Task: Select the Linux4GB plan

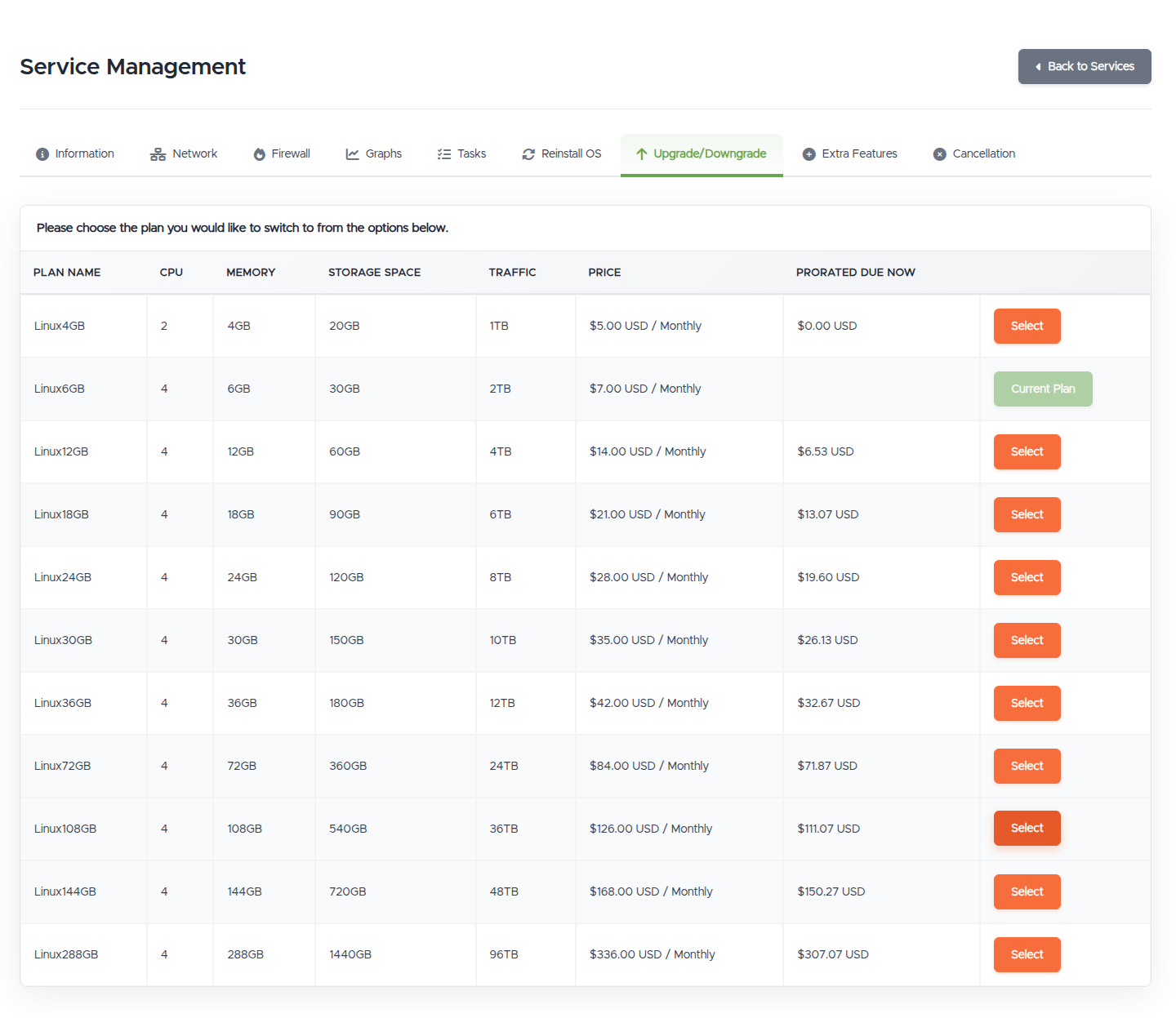Action: pos(1027,327)
